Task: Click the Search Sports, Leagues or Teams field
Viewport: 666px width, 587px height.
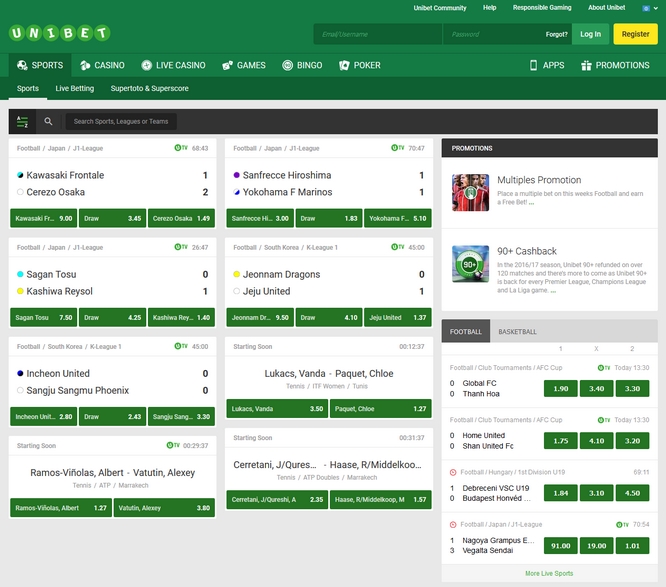Action: click(121, 121)
